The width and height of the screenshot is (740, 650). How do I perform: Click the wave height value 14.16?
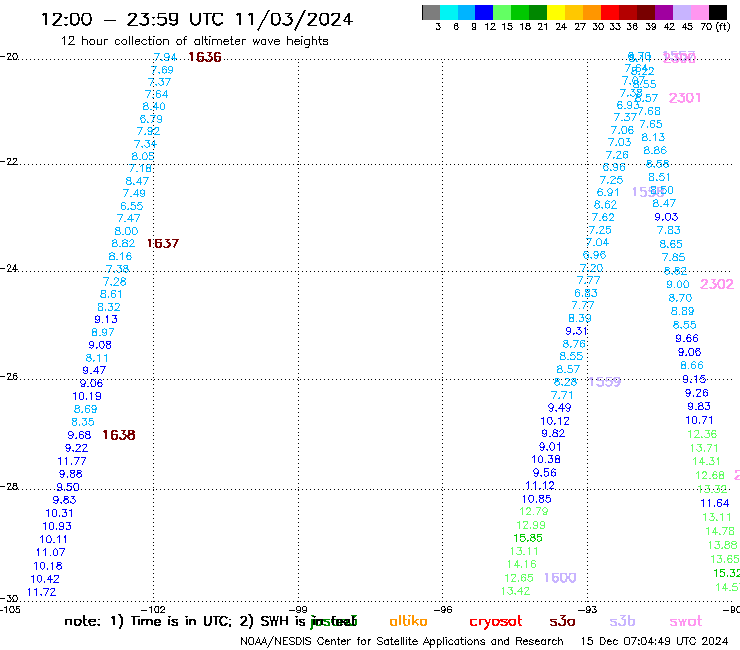521,564
